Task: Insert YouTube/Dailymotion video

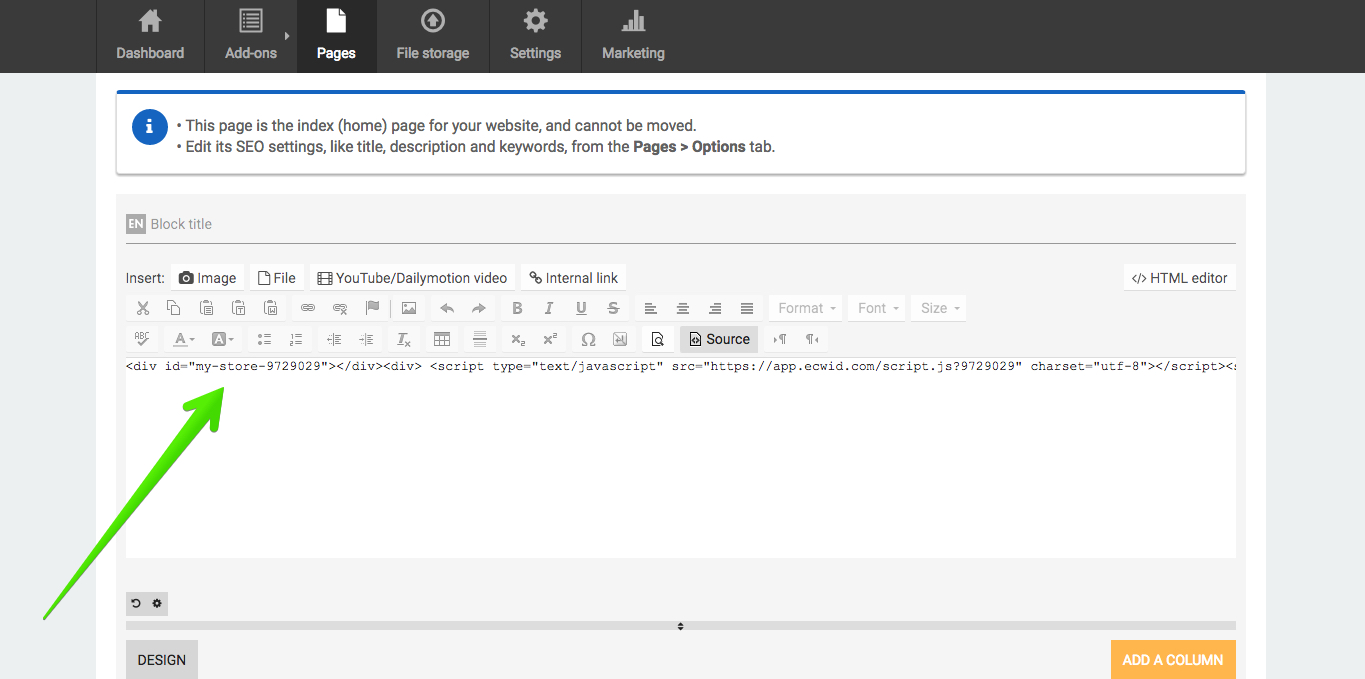Action: [412, 278]
